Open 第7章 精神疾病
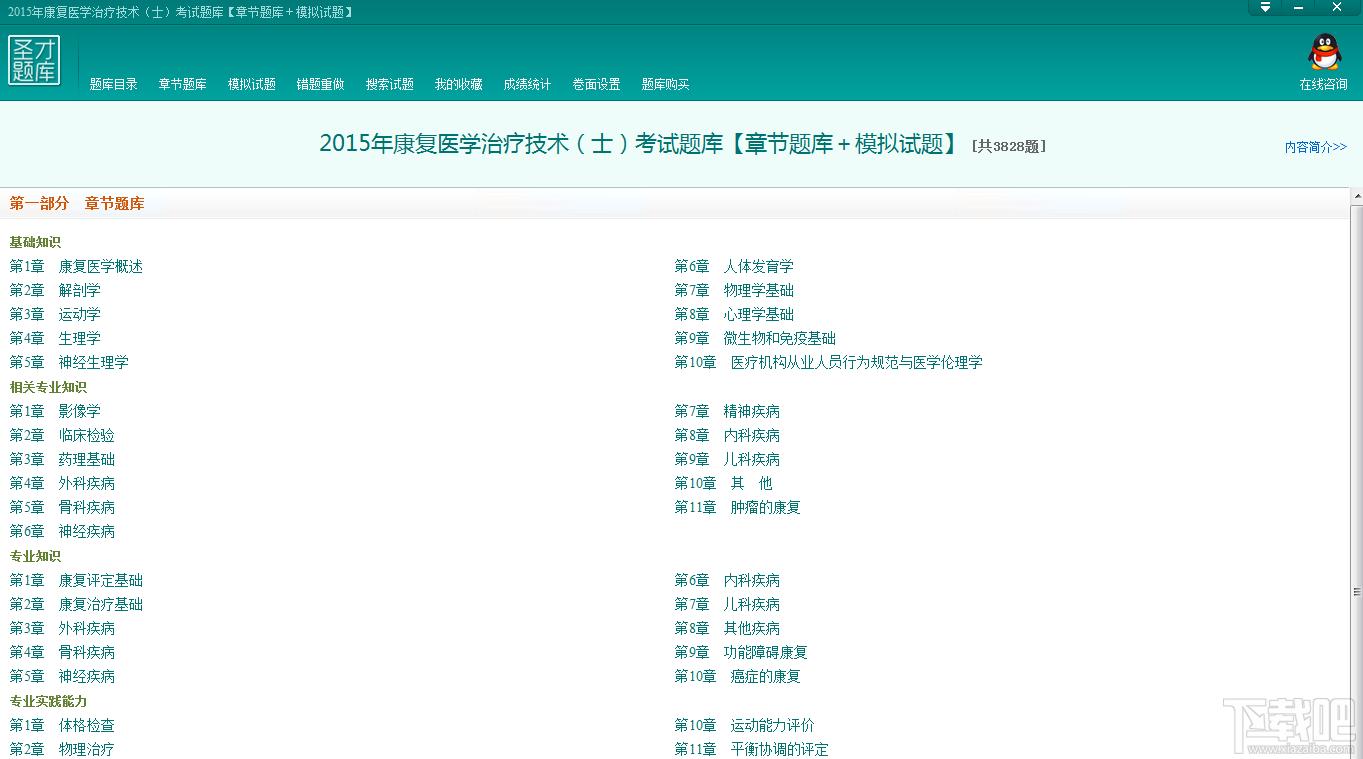1363x759 pixels. [x=727, y=411]
